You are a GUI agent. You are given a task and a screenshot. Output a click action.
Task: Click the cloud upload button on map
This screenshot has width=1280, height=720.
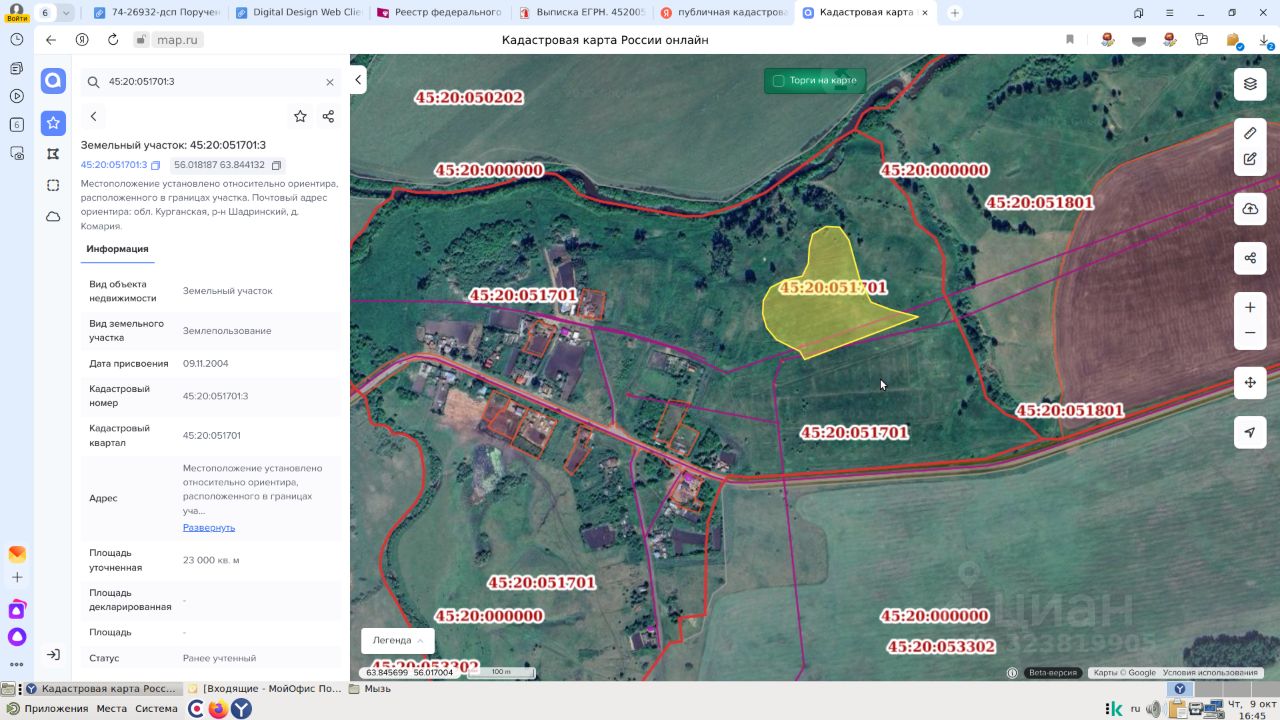1250,209
